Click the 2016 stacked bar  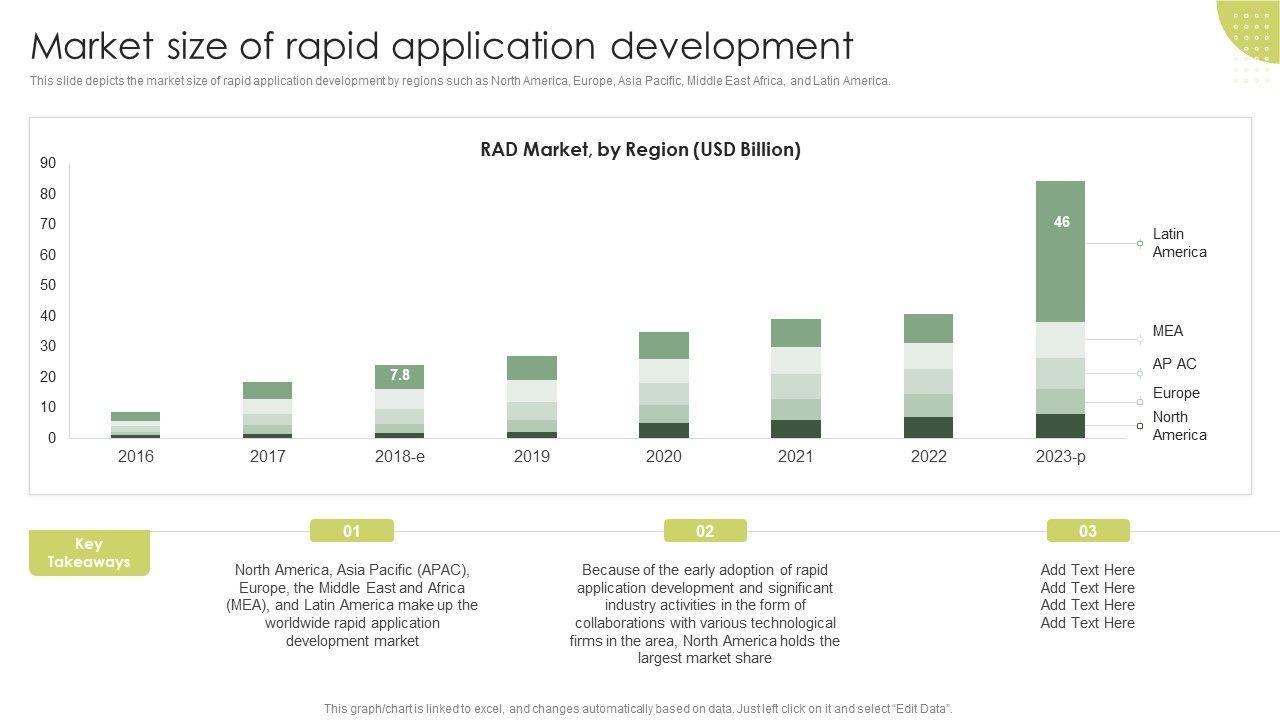pos(136,424)
